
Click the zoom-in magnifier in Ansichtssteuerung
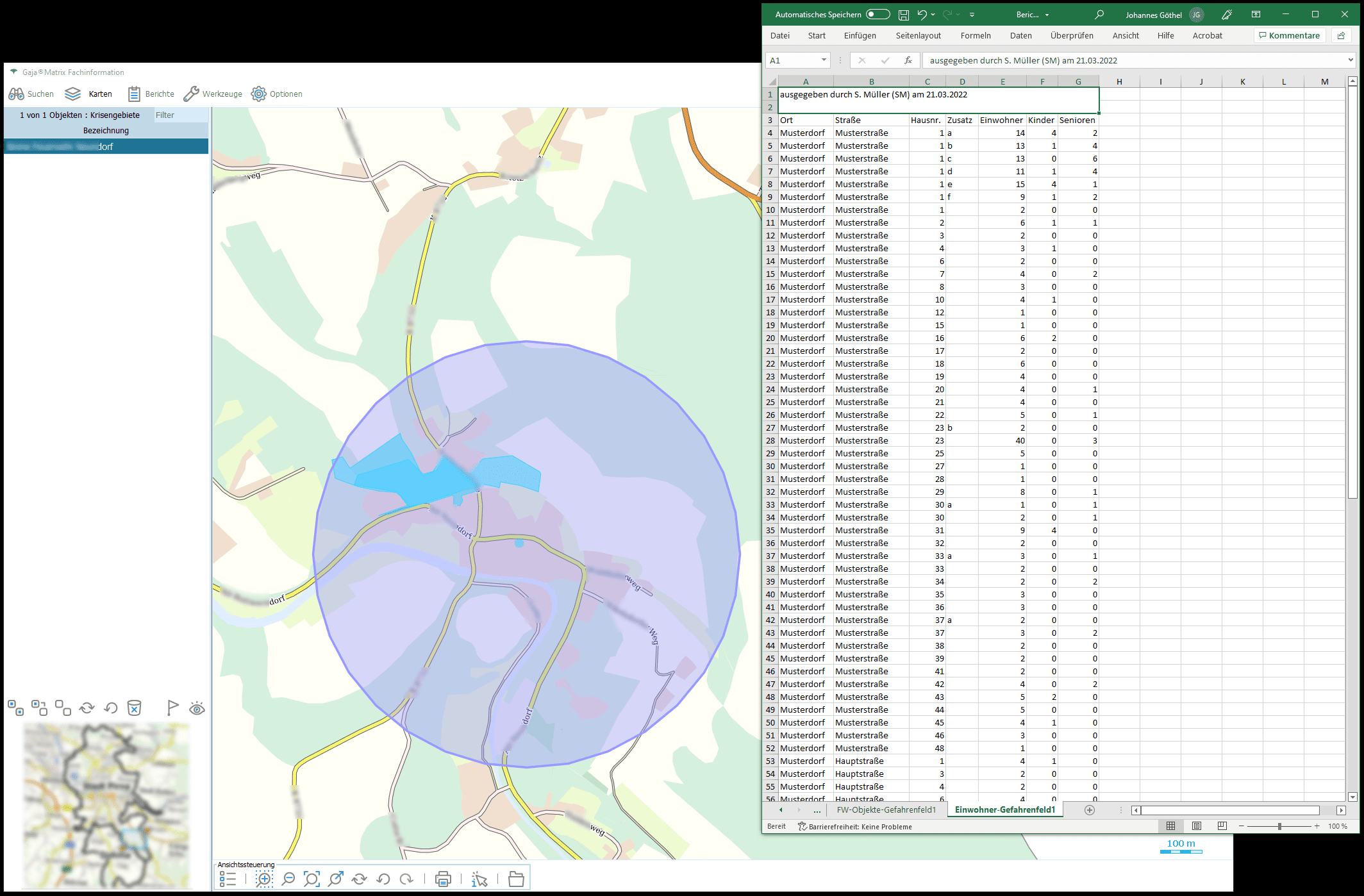[264, 879]
